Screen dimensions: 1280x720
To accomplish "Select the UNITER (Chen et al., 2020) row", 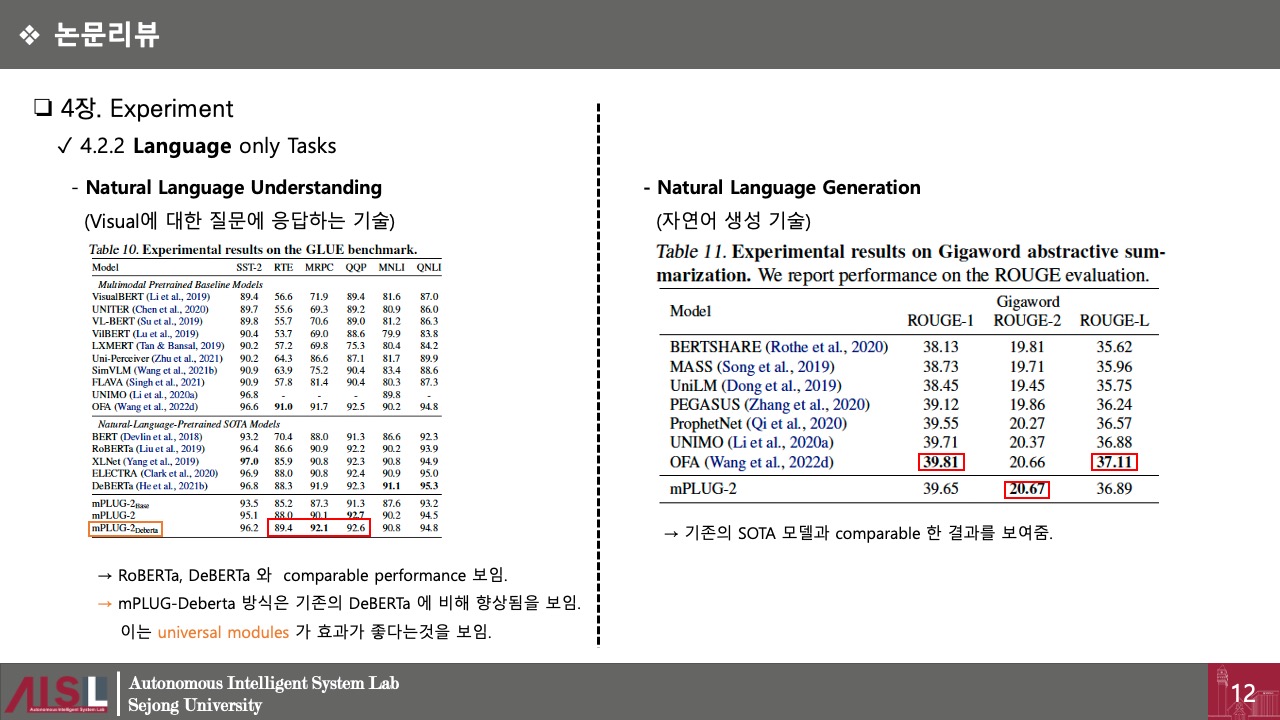I will (265, 310).
